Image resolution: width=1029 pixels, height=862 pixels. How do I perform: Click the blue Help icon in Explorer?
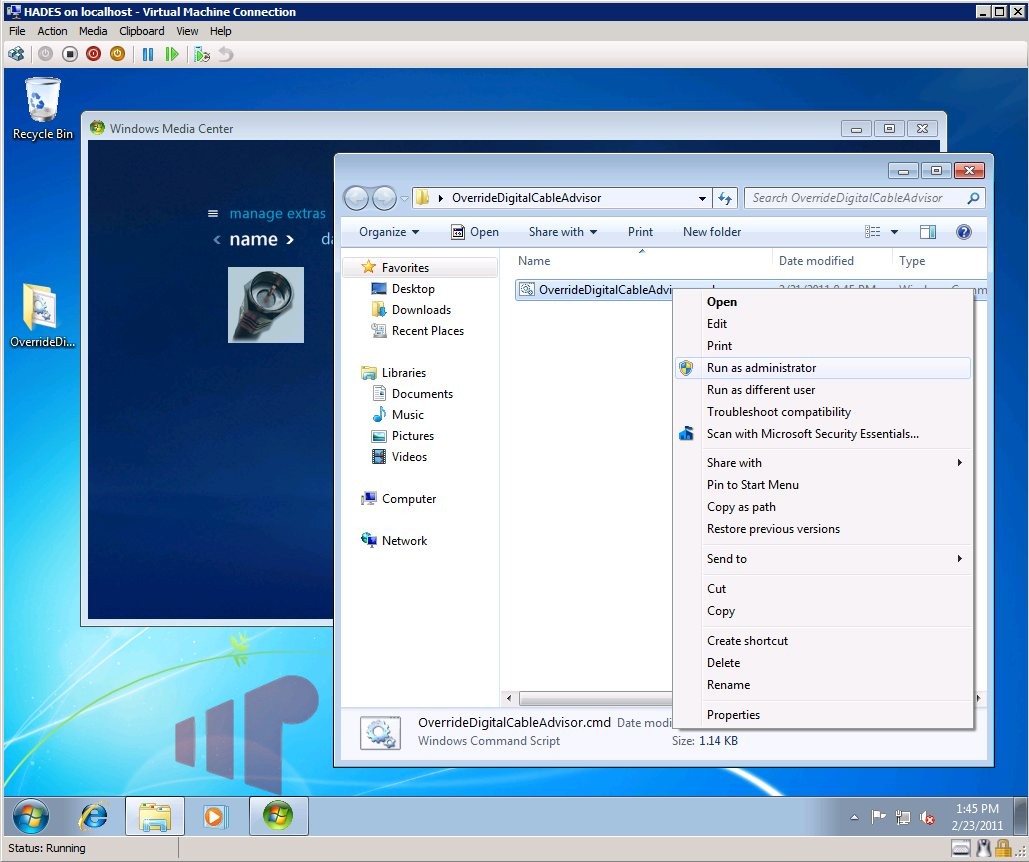[x=963, y=232]
